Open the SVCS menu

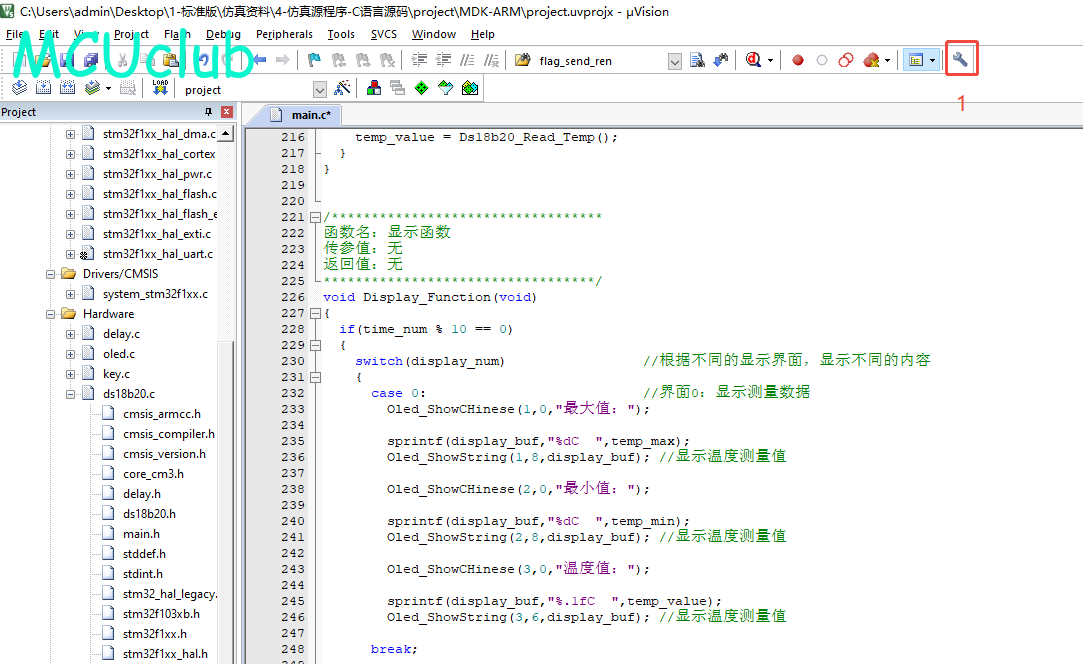tap(383, 34)
